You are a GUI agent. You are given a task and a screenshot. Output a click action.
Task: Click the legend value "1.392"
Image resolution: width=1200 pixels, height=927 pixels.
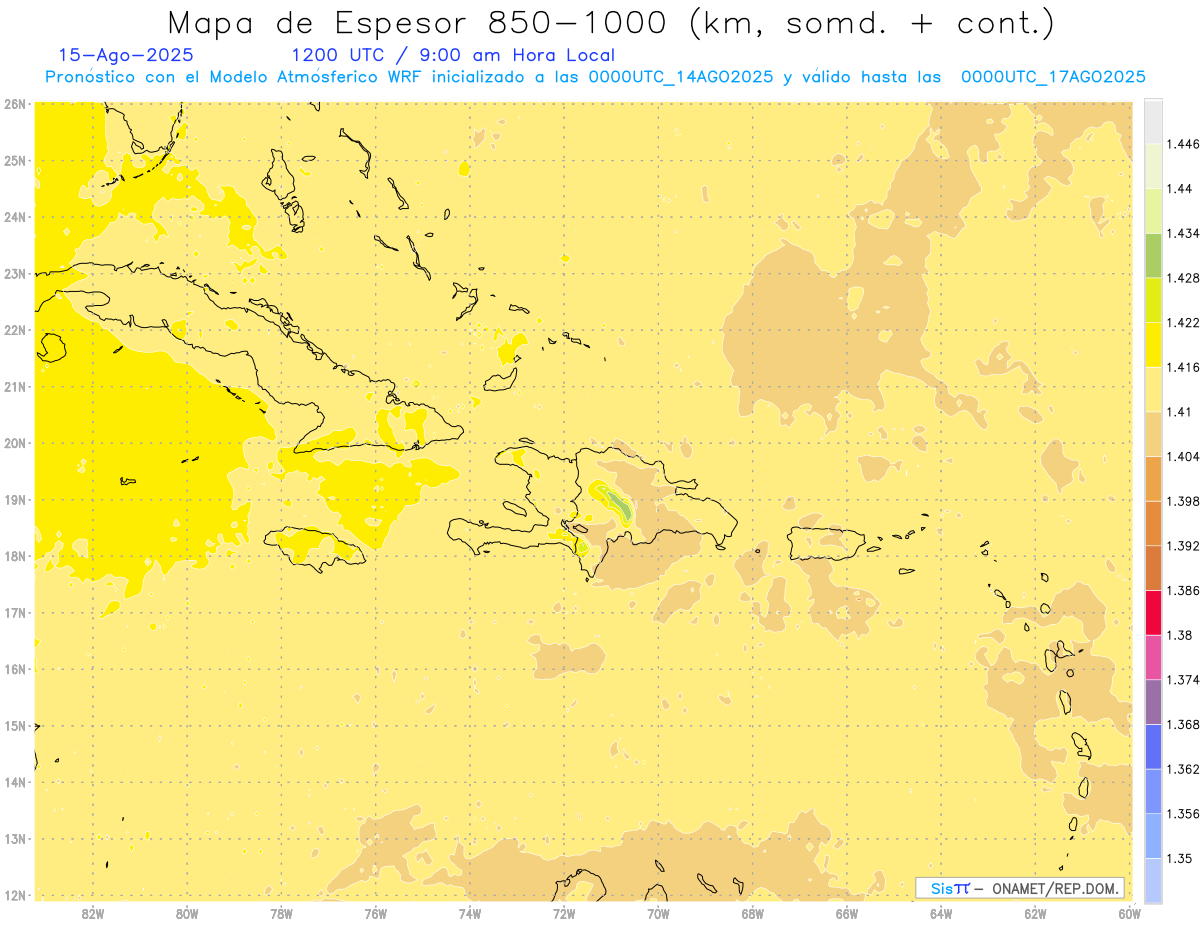click(x=1182, y=546)
